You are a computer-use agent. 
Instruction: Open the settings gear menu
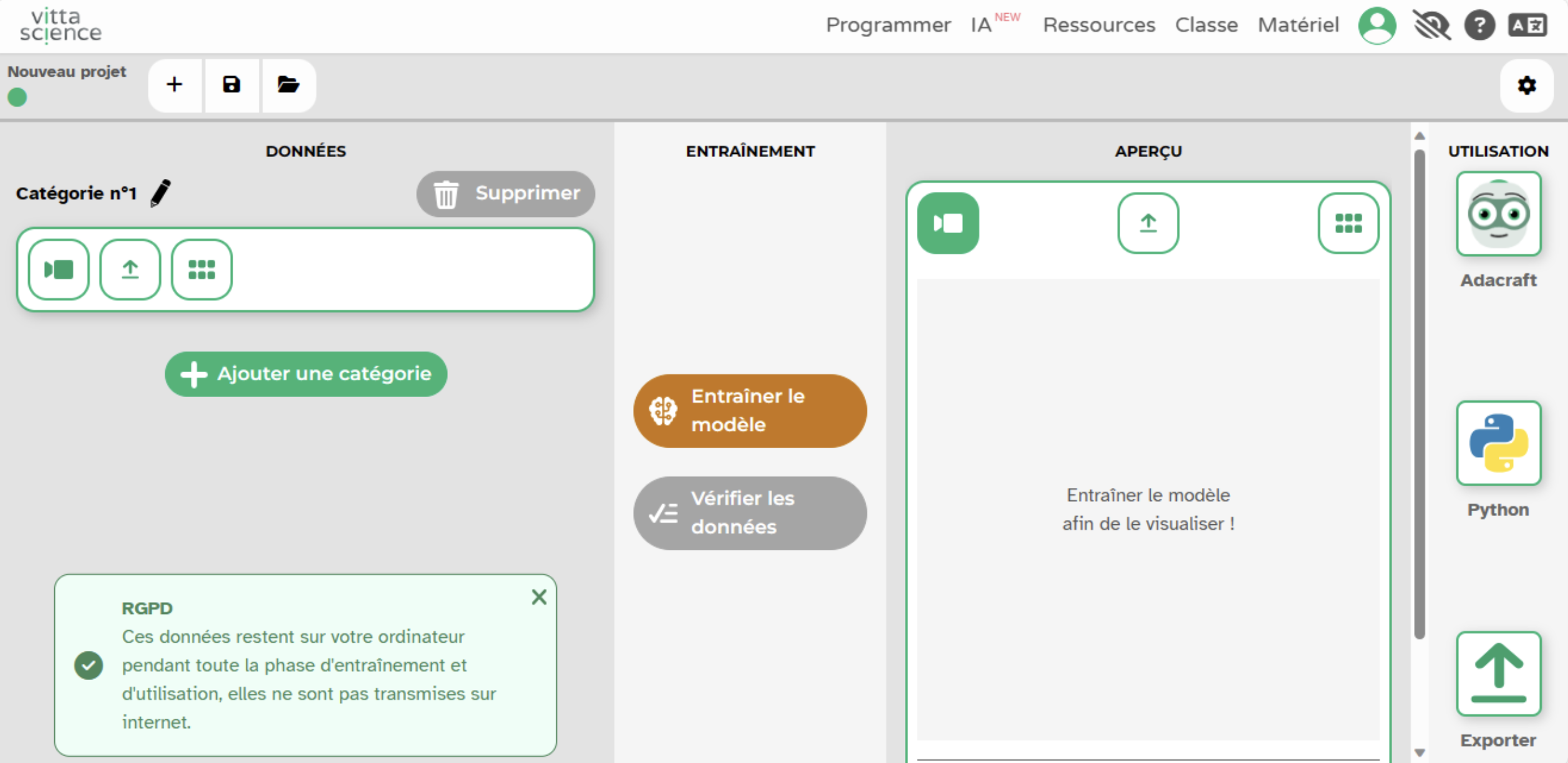click(1526, 85)
